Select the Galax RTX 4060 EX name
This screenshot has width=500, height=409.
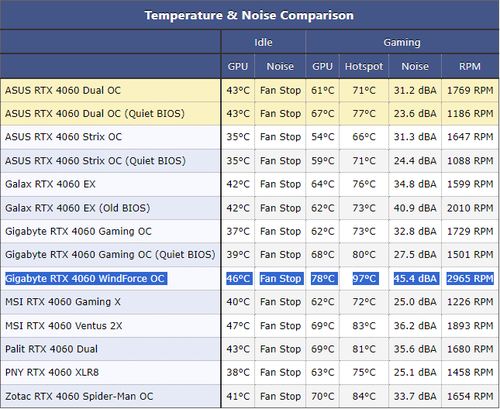pos(50,184)
